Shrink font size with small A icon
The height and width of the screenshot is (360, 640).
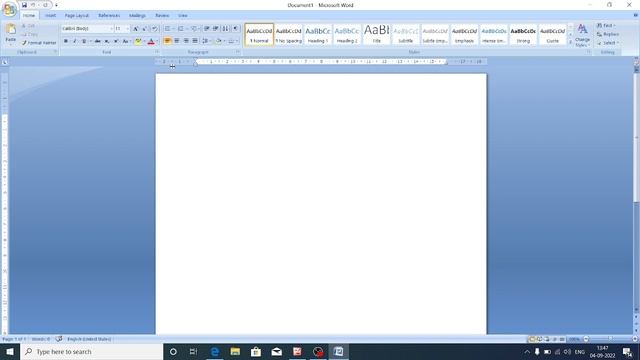[144, 29]
